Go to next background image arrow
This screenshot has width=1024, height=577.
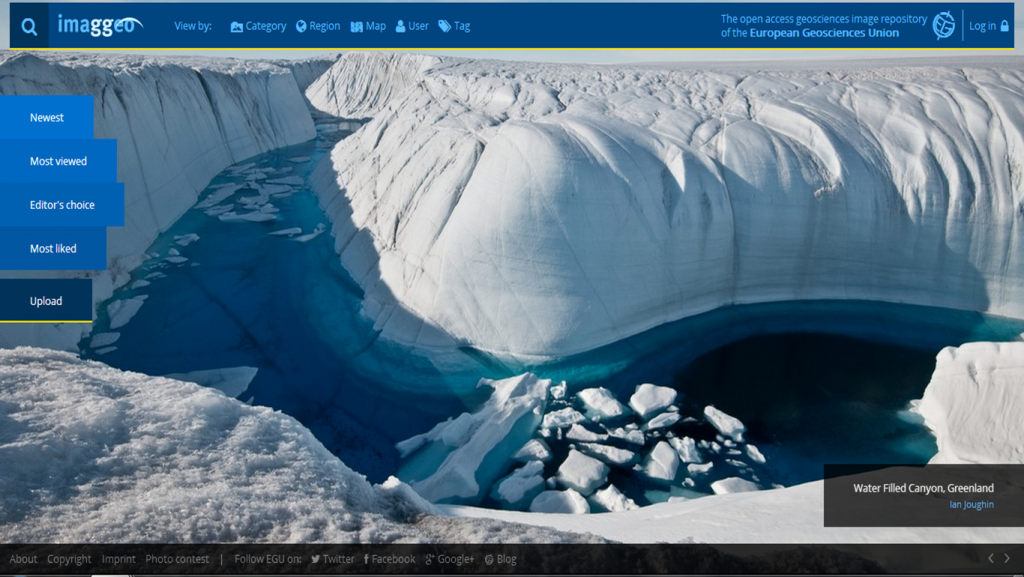[x=1007, y=558]
